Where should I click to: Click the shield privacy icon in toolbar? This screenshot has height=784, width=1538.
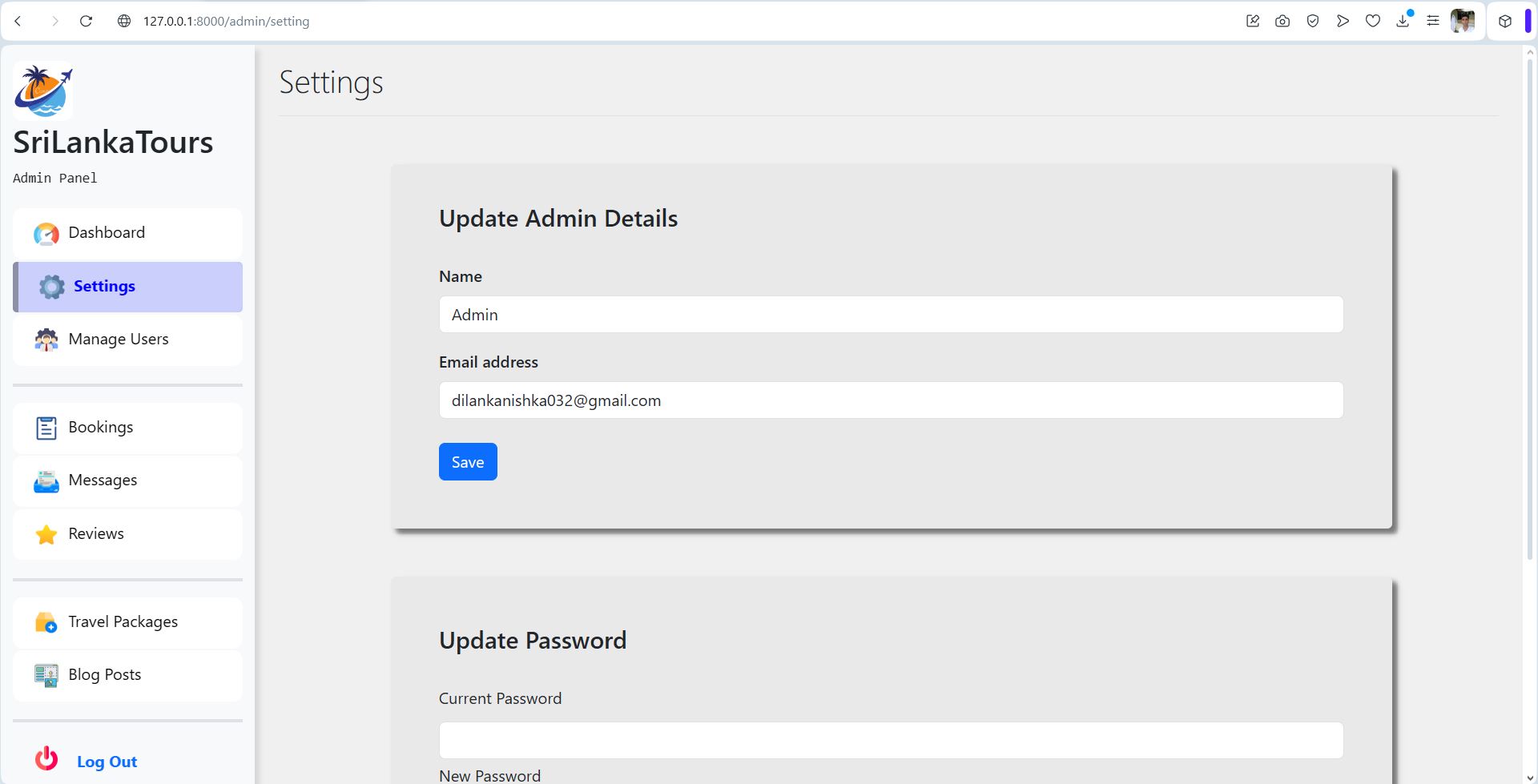pos(1312,21)
